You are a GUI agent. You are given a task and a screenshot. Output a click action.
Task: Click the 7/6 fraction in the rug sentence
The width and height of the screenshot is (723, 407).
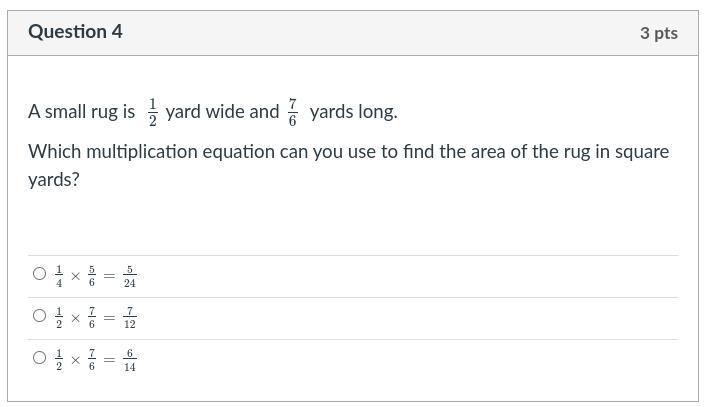(293, 111)
